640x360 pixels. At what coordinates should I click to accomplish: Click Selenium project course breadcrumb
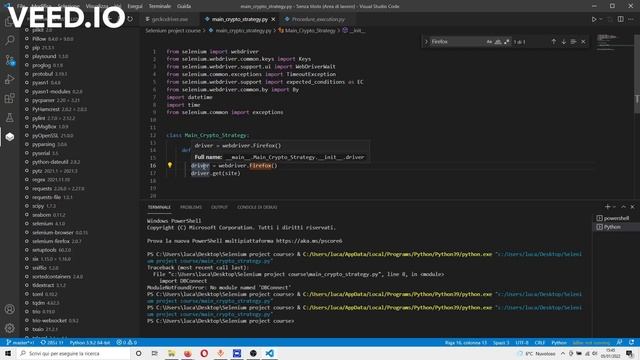pyautogui.click(x=173, y=30)
